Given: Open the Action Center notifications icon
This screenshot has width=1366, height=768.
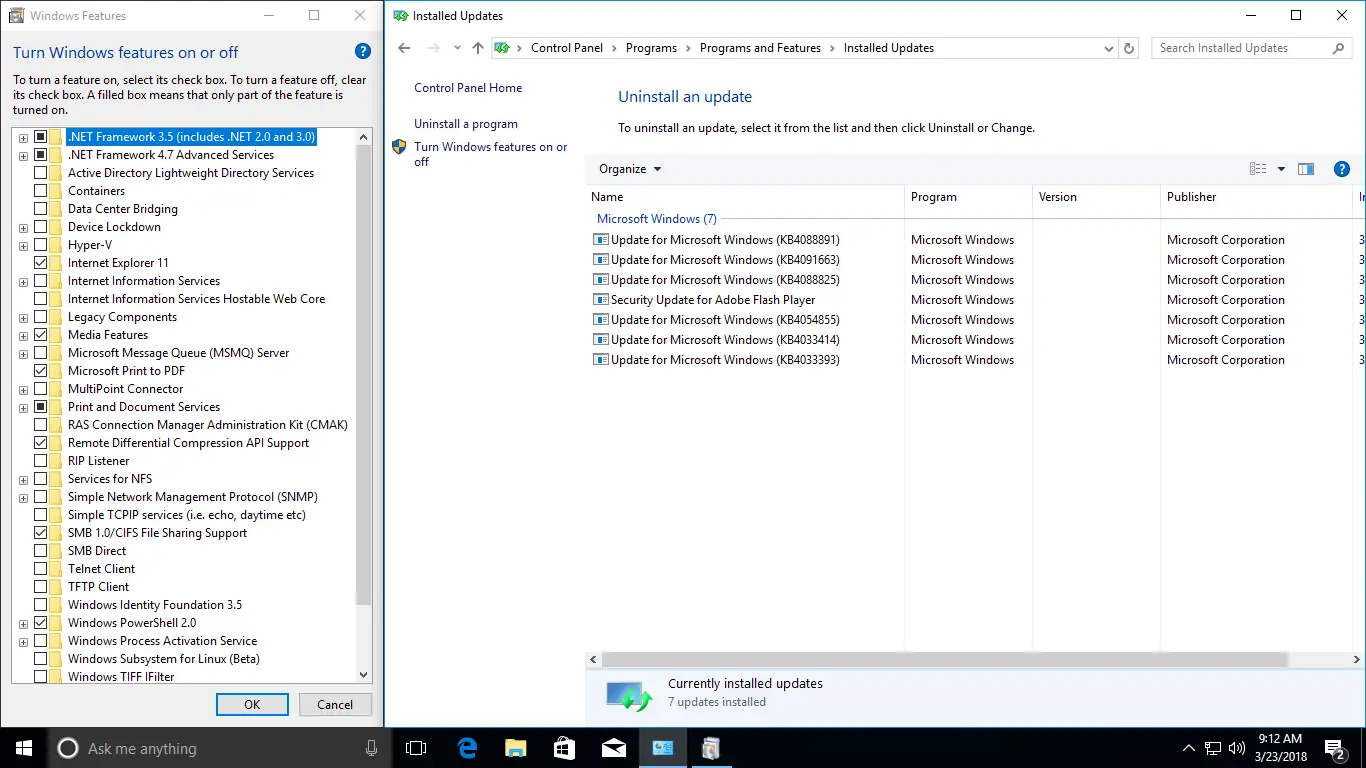Looking at the screenshot, I should [x=1334, y=748].
